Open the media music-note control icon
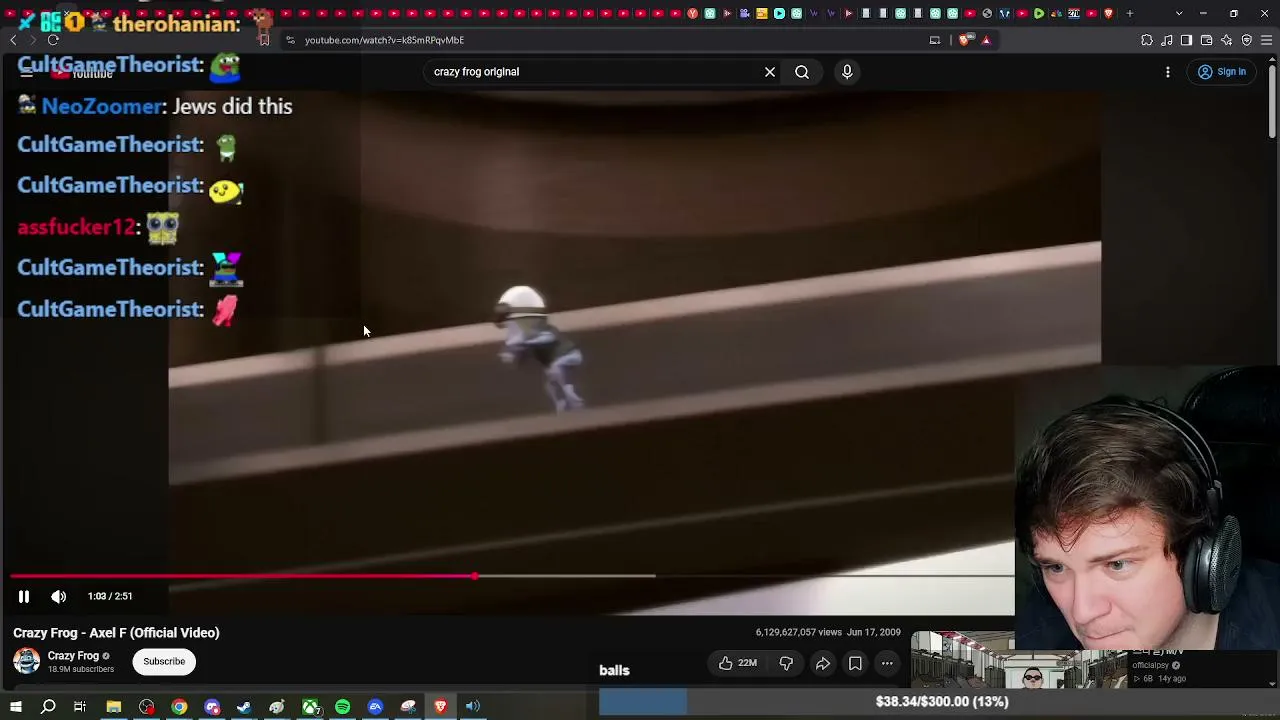The image size is (1280, 720). [x=1167, y=40]
